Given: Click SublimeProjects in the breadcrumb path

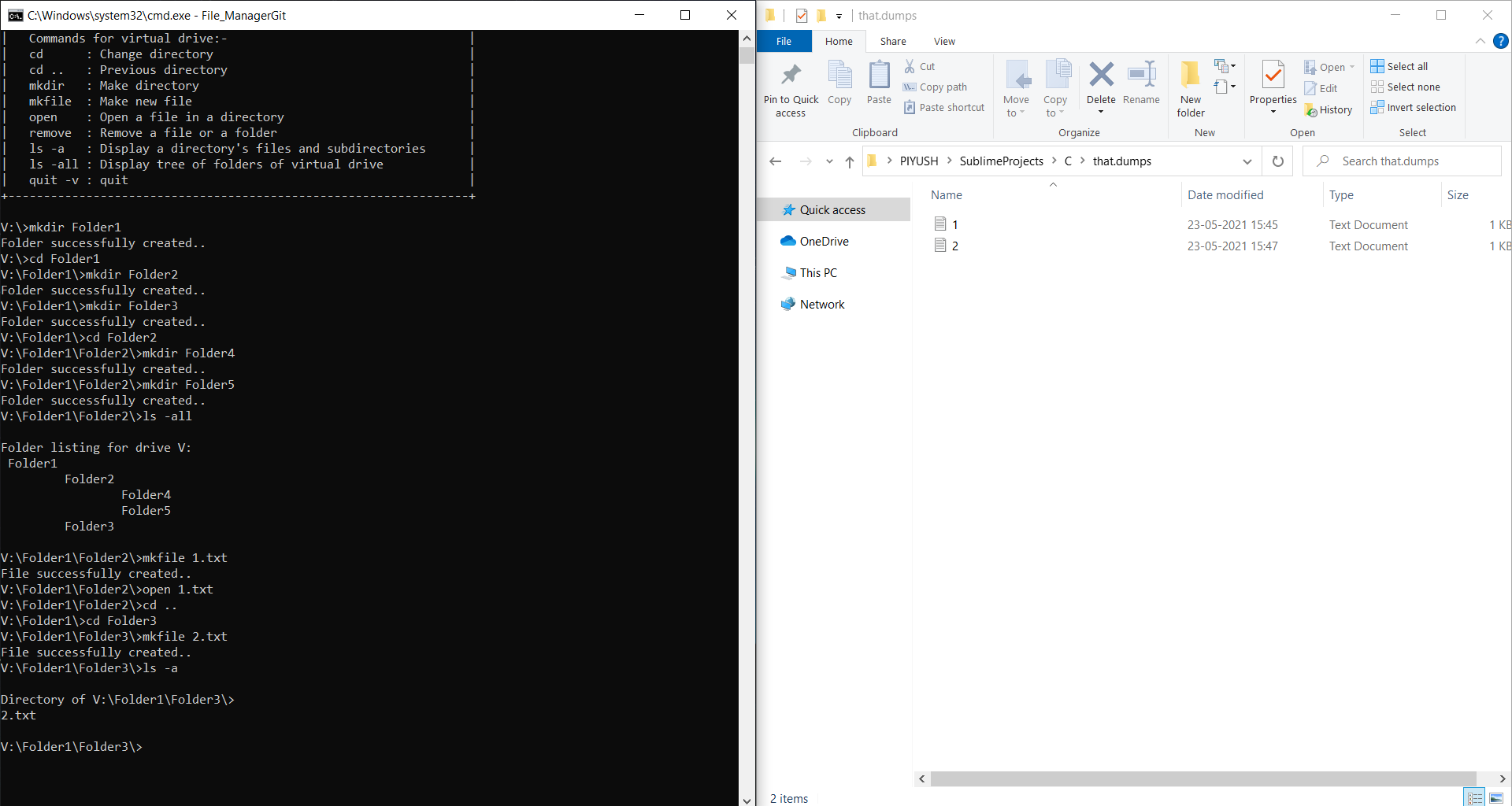Looking at the screenshot, I should tap(1001, 161).
